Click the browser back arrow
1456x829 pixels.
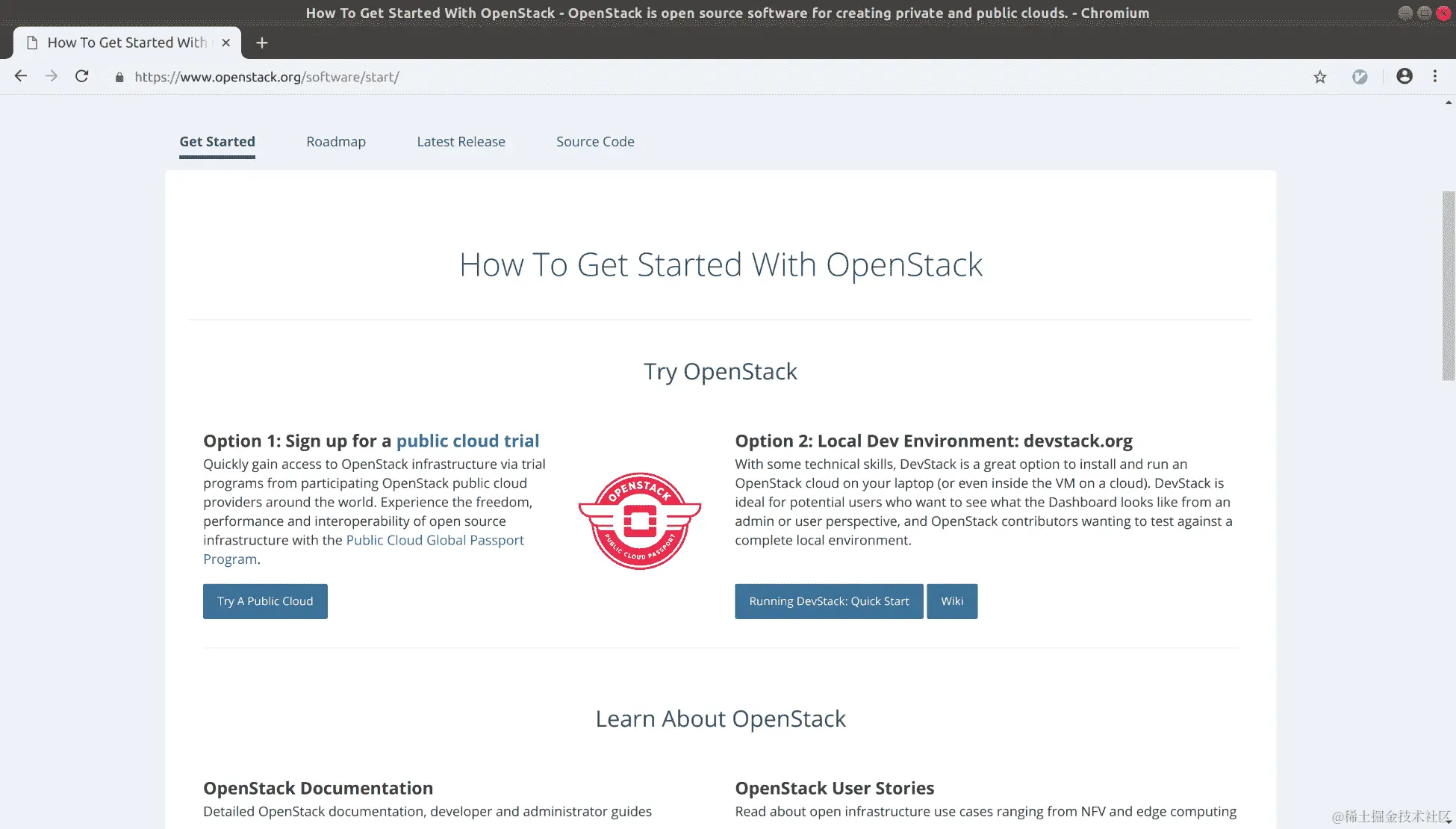(x=21, y=76)
